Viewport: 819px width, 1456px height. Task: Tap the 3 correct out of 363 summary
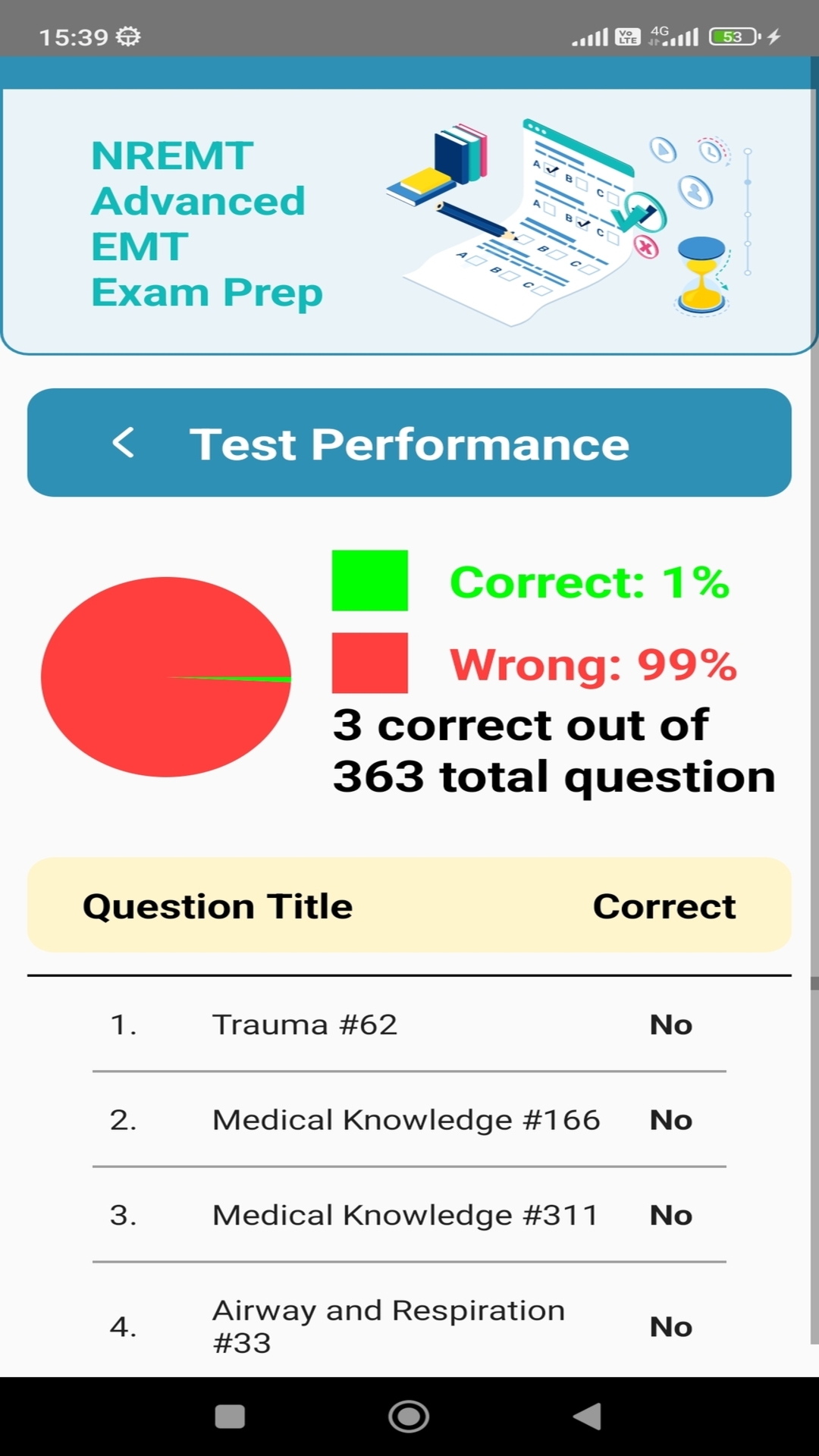[x=554, y=751]
